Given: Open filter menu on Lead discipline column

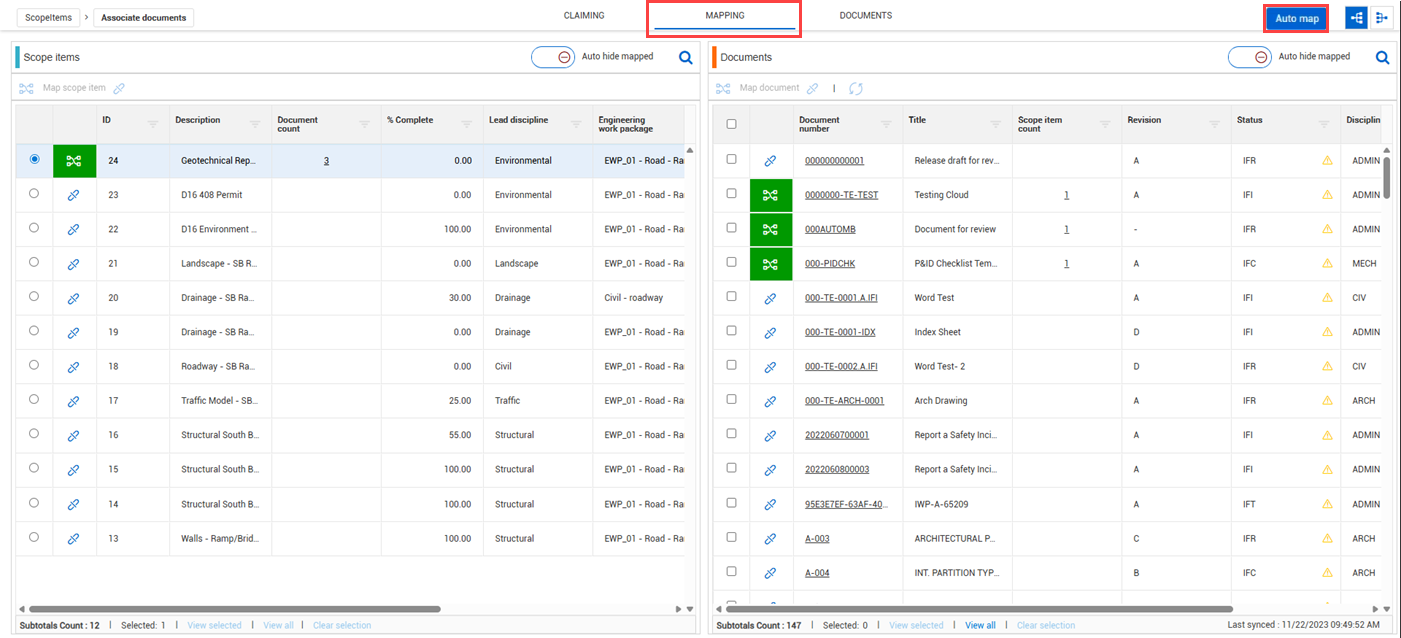Looking at the screenshot, I should (x=576, y=124).
